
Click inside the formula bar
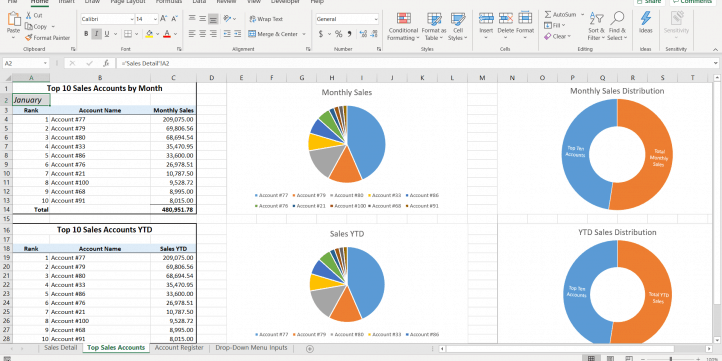tap(414, 64)
